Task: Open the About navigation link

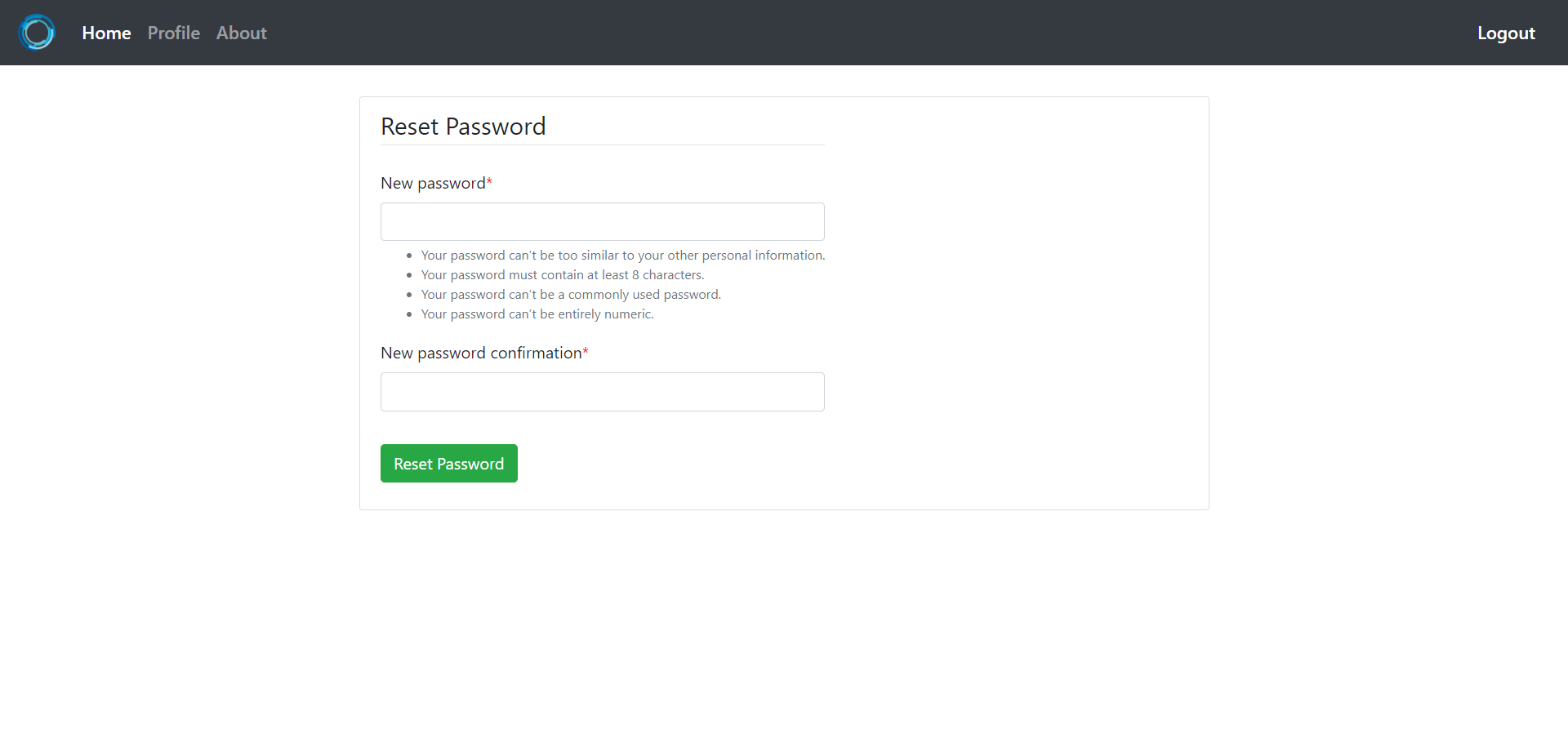Action: point(242,33)
